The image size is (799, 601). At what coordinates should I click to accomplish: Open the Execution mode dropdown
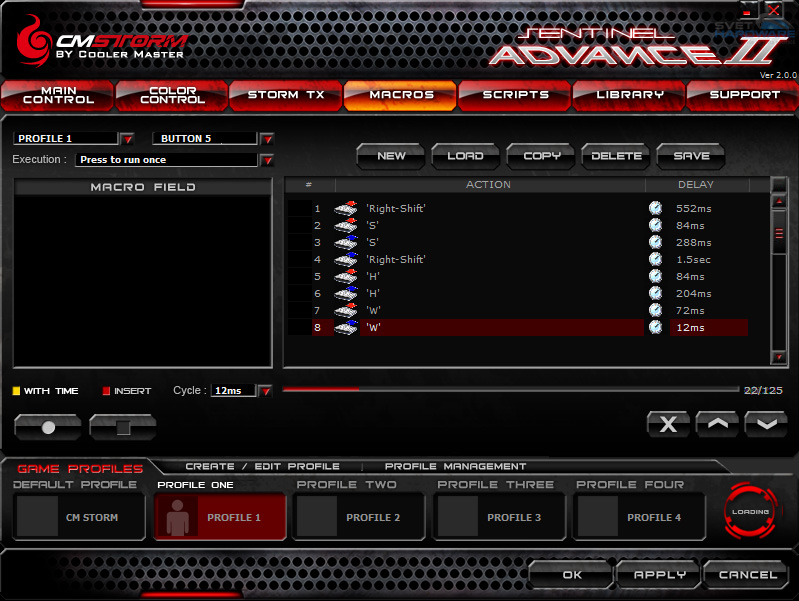coord(266,160)
